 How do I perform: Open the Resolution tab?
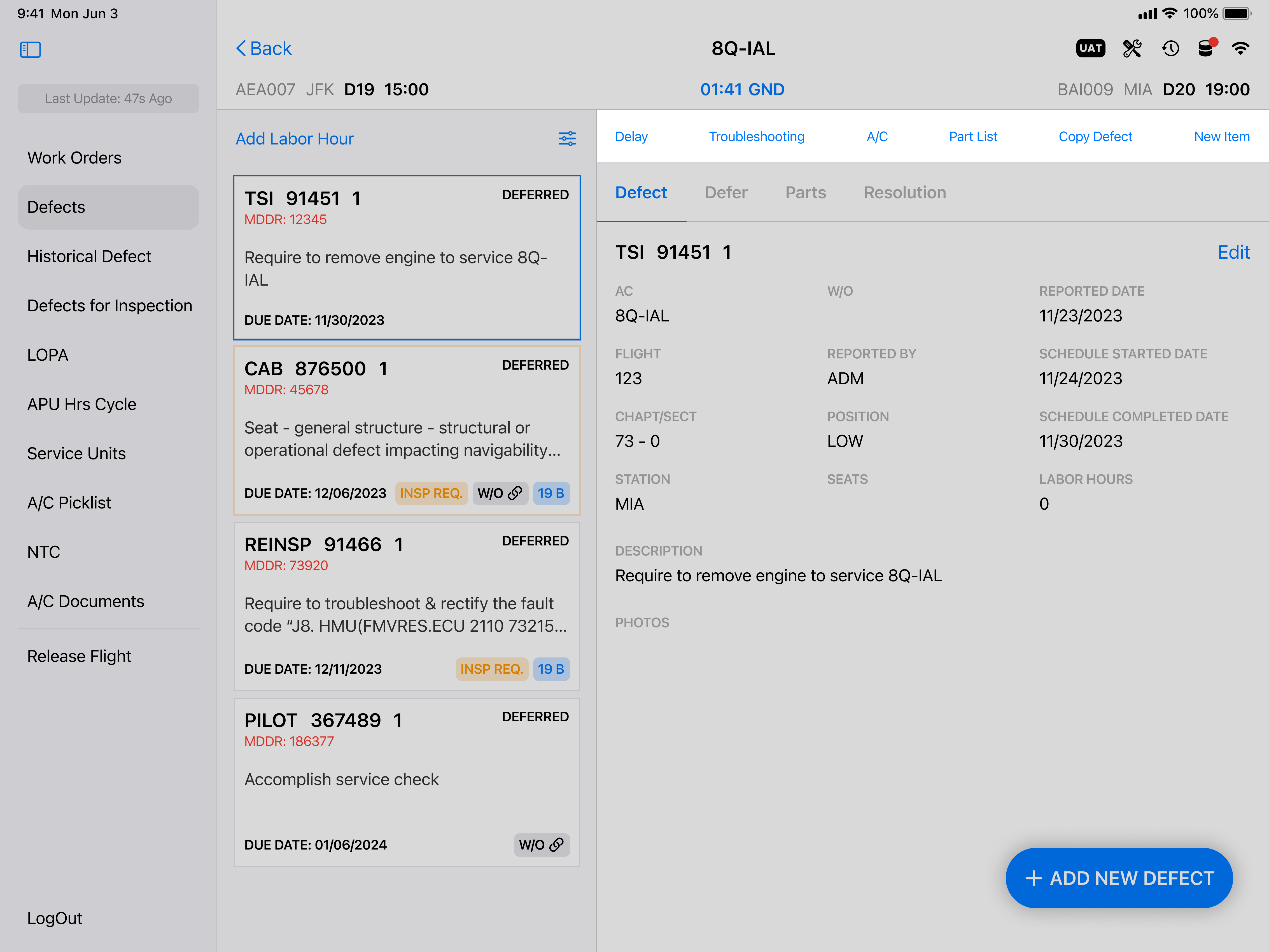click(905, 192)
